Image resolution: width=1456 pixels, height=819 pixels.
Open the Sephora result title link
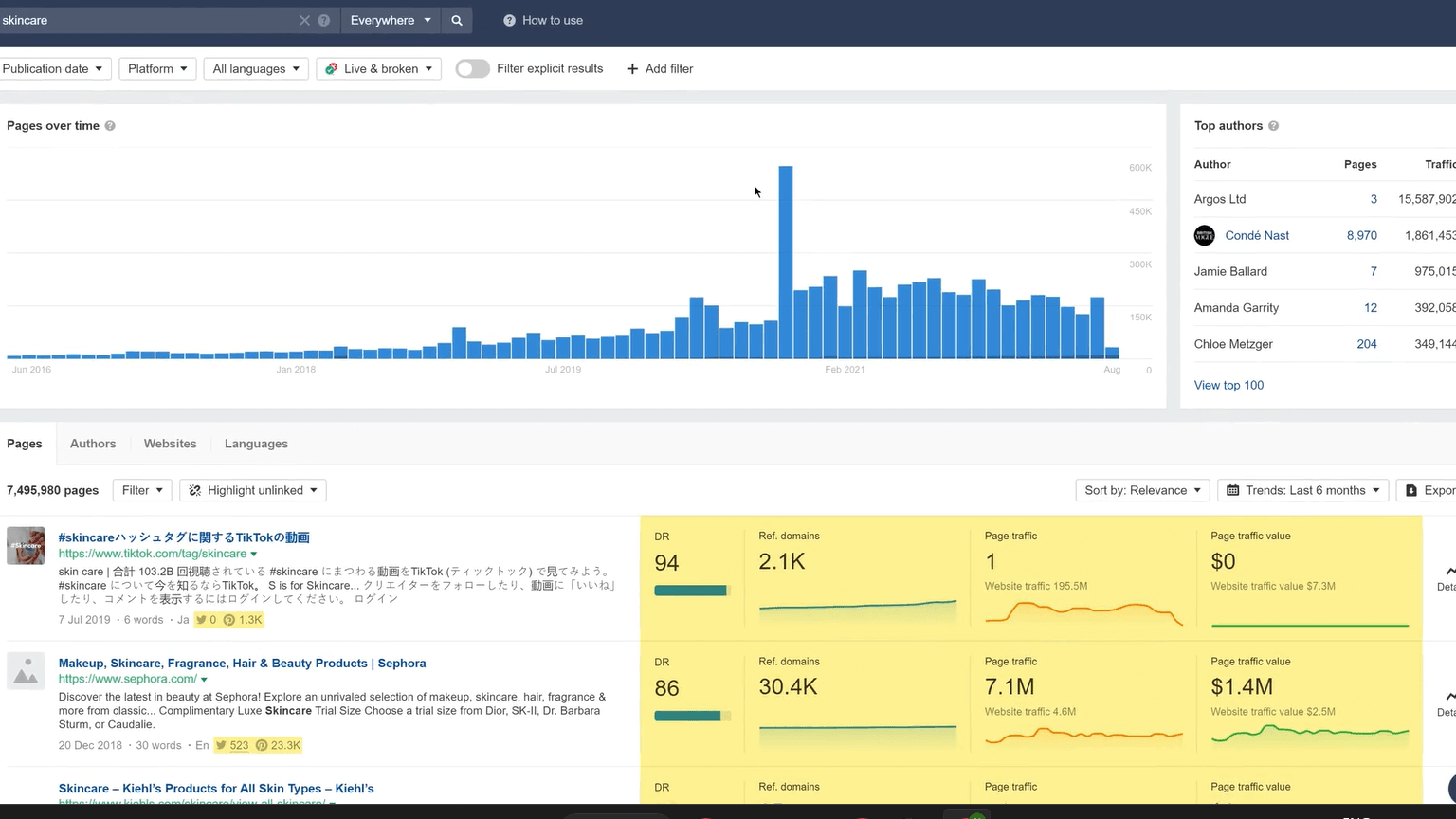[x=242, y=664]
